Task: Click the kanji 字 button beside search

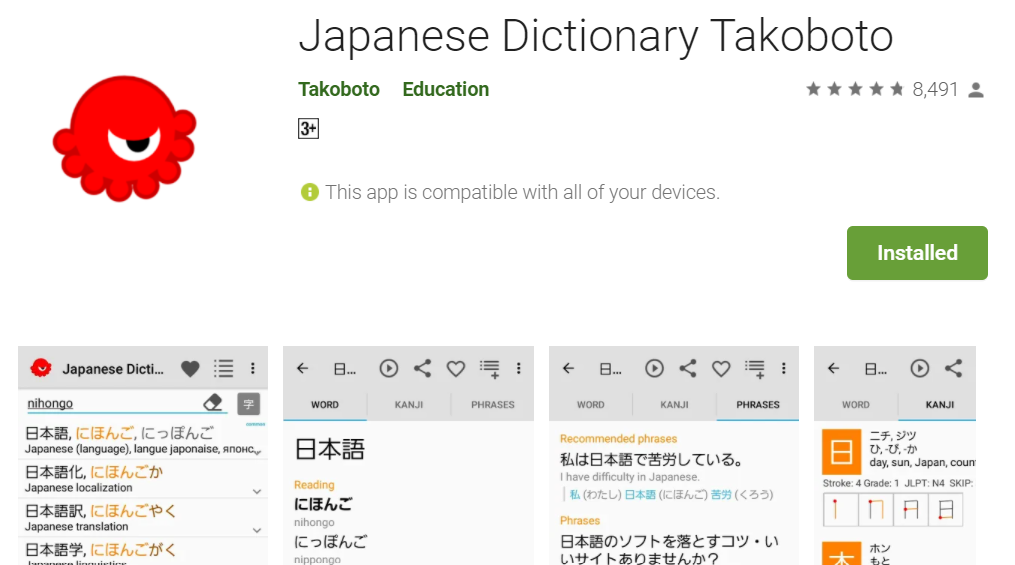Action: click(x=249, y=404)
